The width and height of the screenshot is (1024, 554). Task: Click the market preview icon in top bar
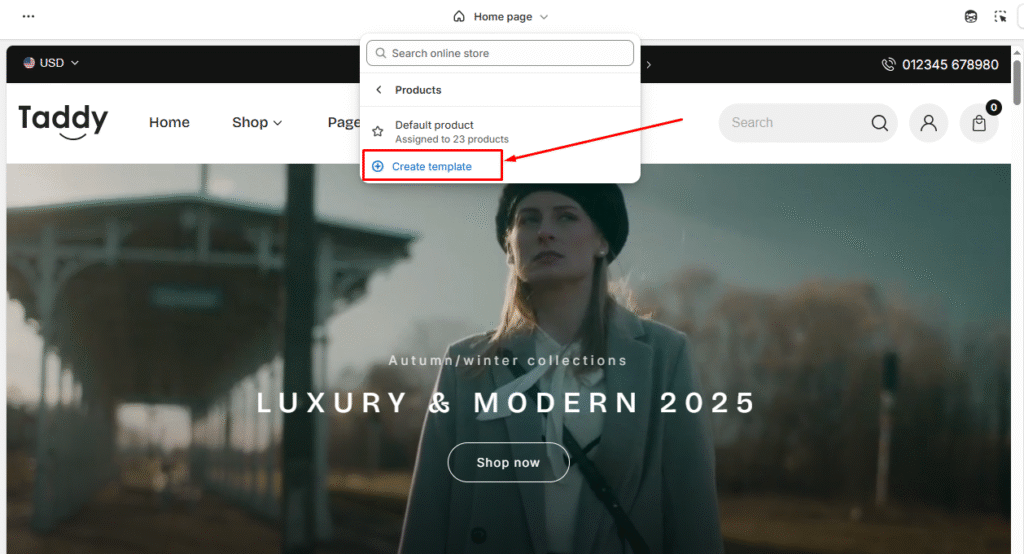[971, 16]
